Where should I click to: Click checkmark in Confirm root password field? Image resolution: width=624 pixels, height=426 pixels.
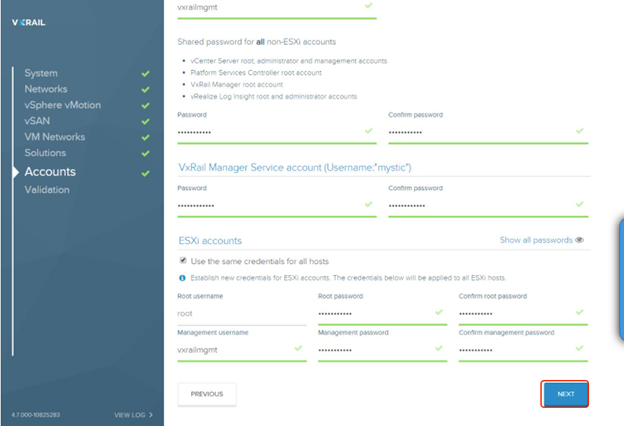pos(579,312)
